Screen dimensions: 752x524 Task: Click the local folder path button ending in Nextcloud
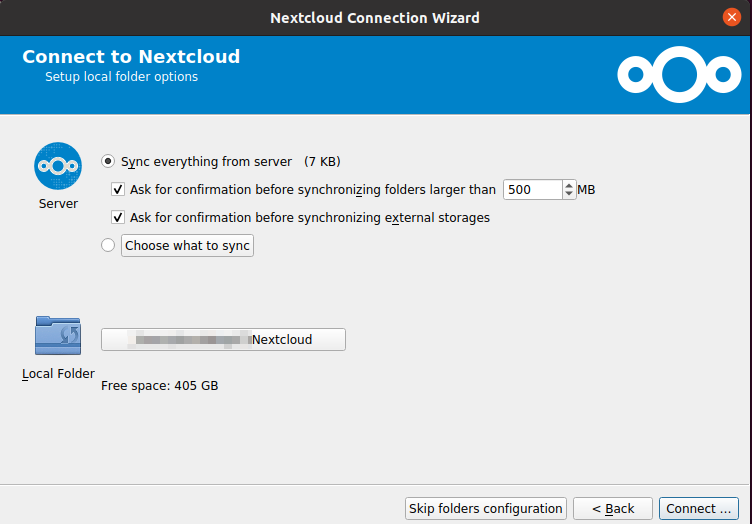[x=223, y=339]
